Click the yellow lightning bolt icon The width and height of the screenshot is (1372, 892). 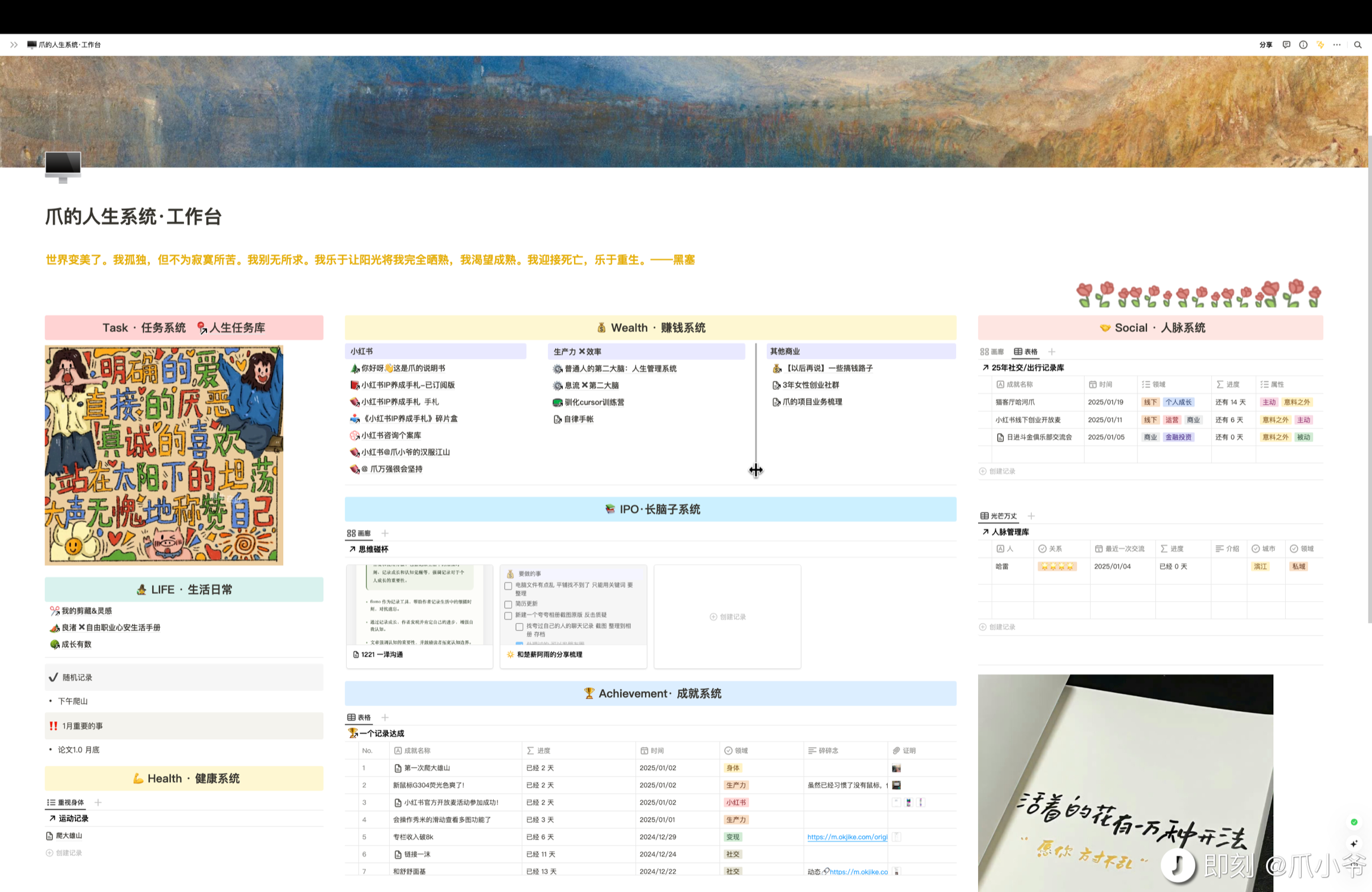pyautogui.click(x=1320, y=45)
